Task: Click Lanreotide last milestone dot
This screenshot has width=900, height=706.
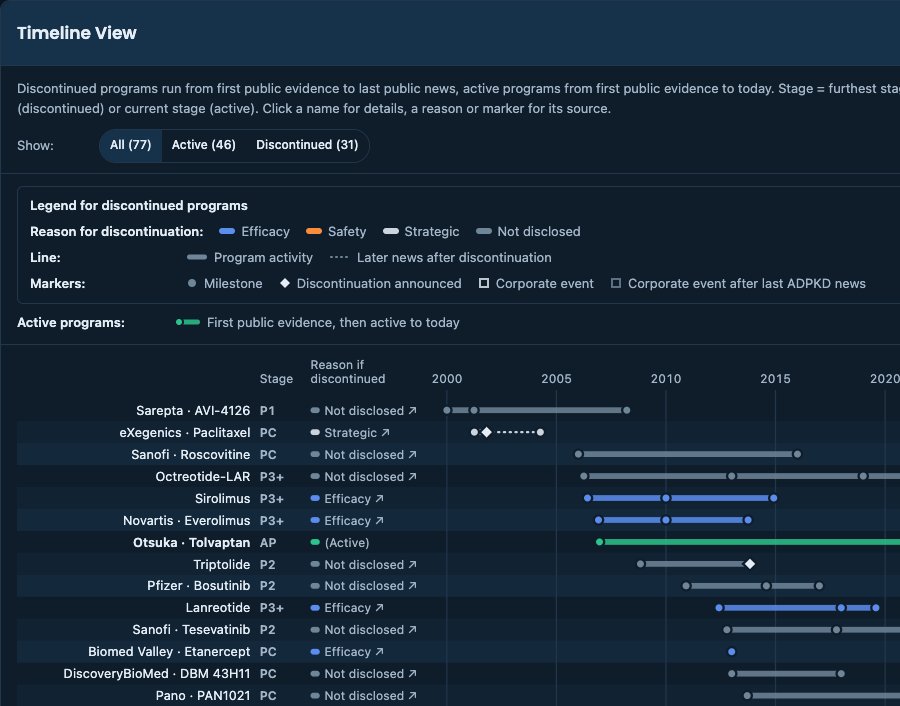Action: tap(876, 607)
